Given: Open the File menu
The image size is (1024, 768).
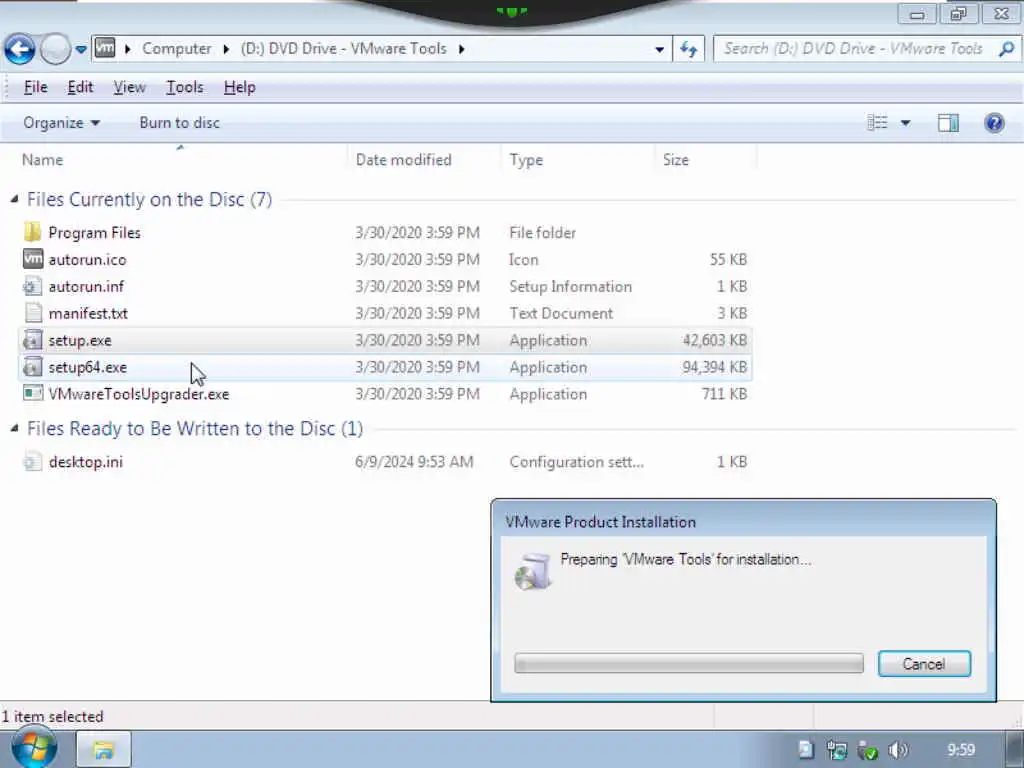Looking at the screenshot, I should 35,87.
